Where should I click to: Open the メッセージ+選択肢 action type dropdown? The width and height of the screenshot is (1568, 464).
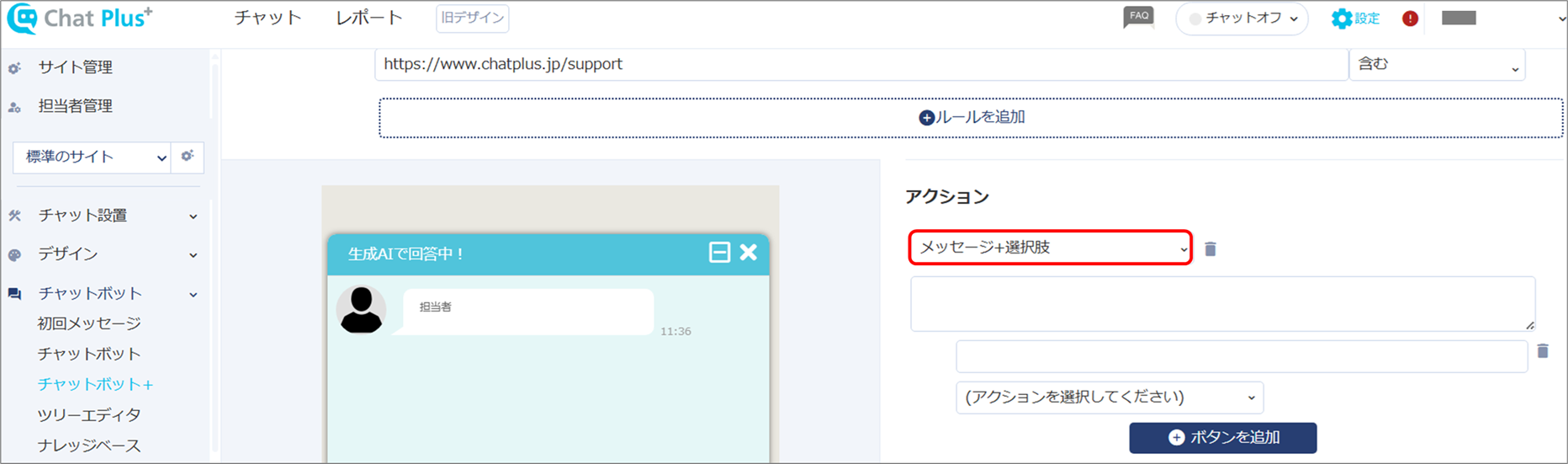point(1051,248)
